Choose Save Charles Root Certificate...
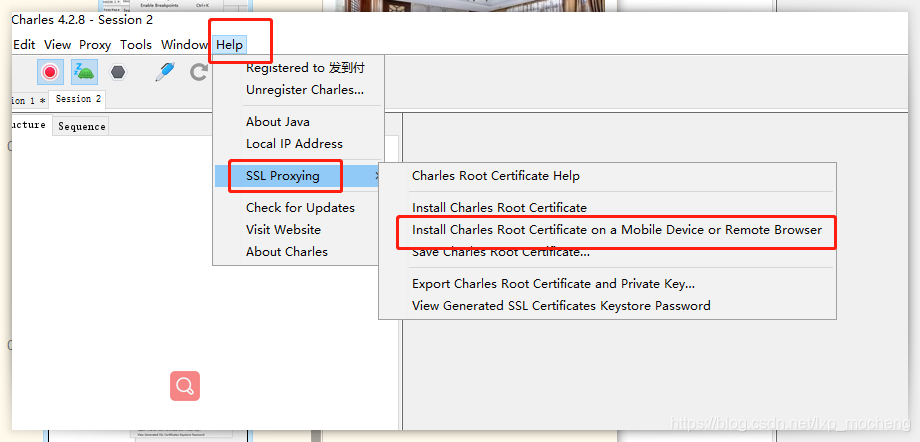 (x=607, y=252)
